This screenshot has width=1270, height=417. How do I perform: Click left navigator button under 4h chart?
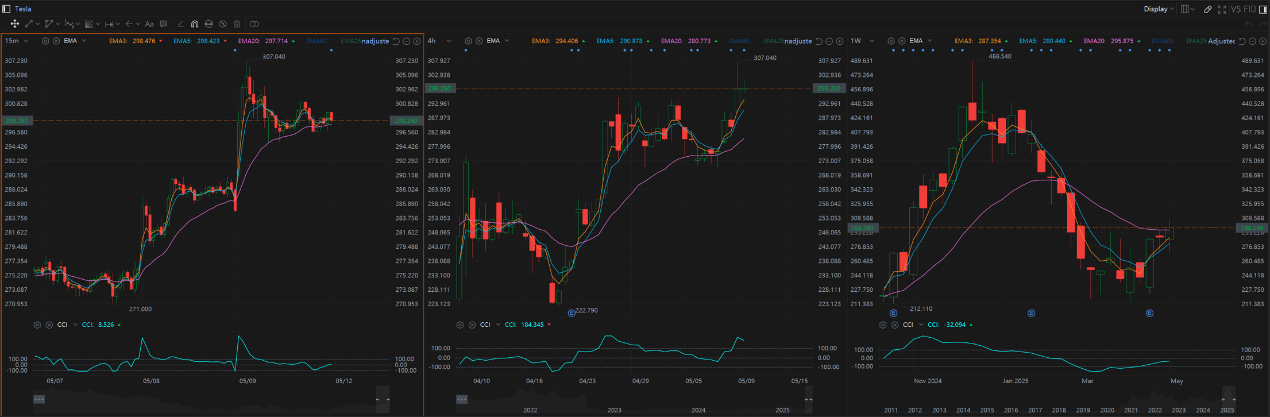(x=462, y=399)
